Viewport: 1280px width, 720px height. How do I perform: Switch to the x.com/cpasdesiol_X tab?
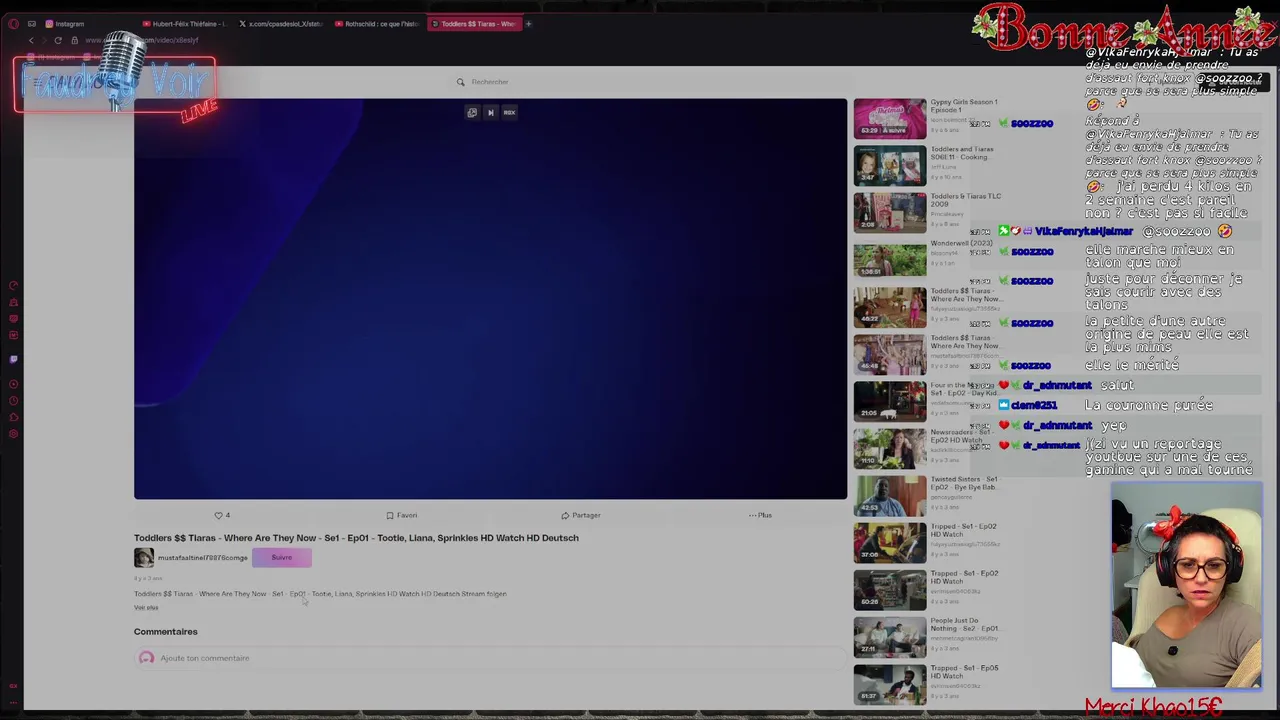pyautogui.click(x=280, y=24)
